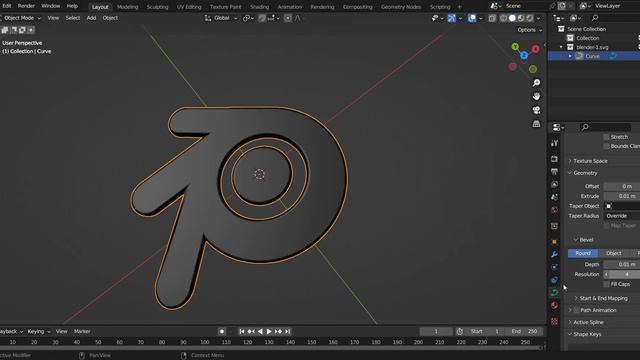
Task: Click the red X axis gizmo ball
Action: pyautogui.click(x=536, y=49)
